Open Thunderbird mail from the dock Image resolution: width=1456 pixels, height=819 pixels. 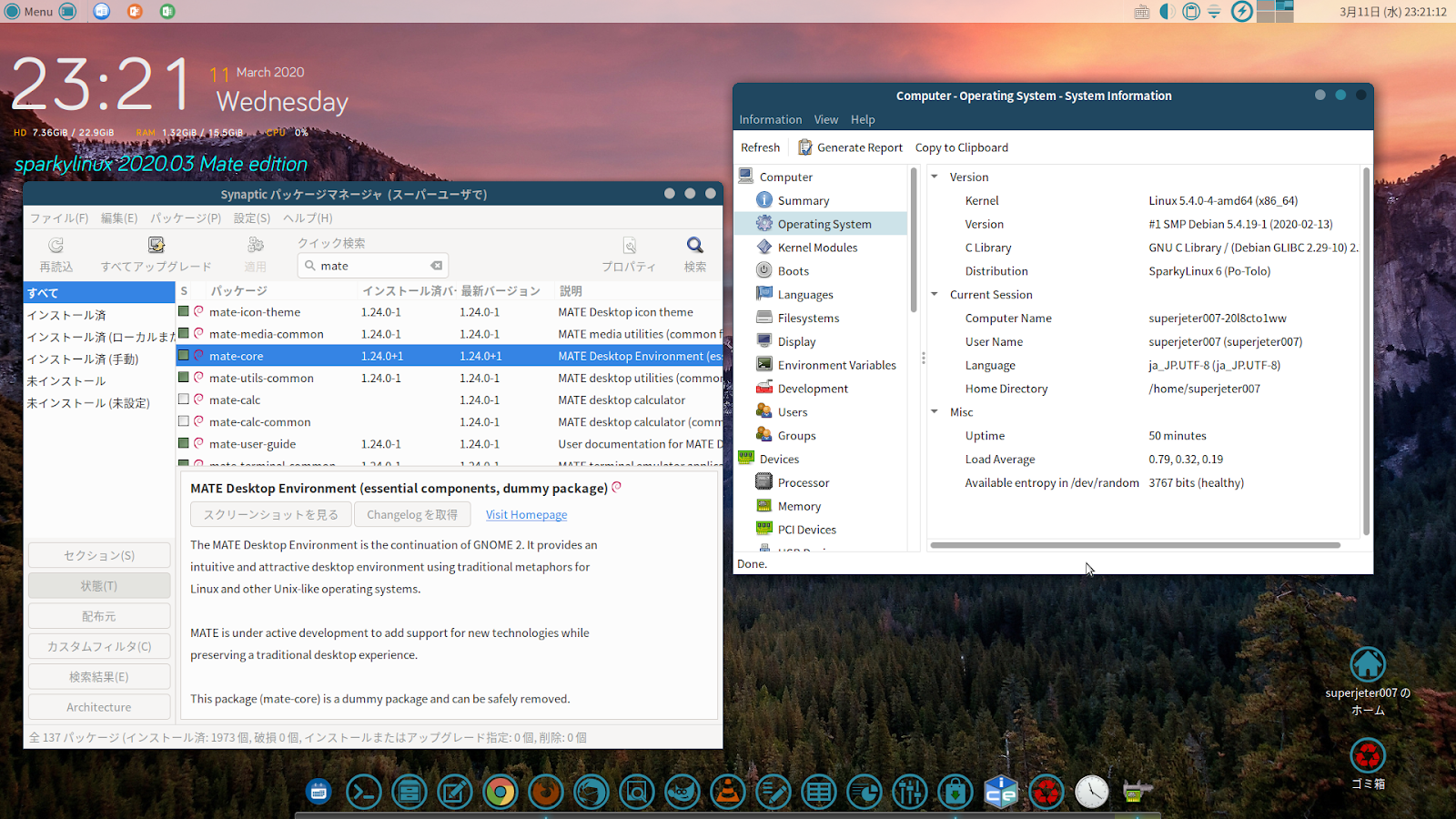591,793
